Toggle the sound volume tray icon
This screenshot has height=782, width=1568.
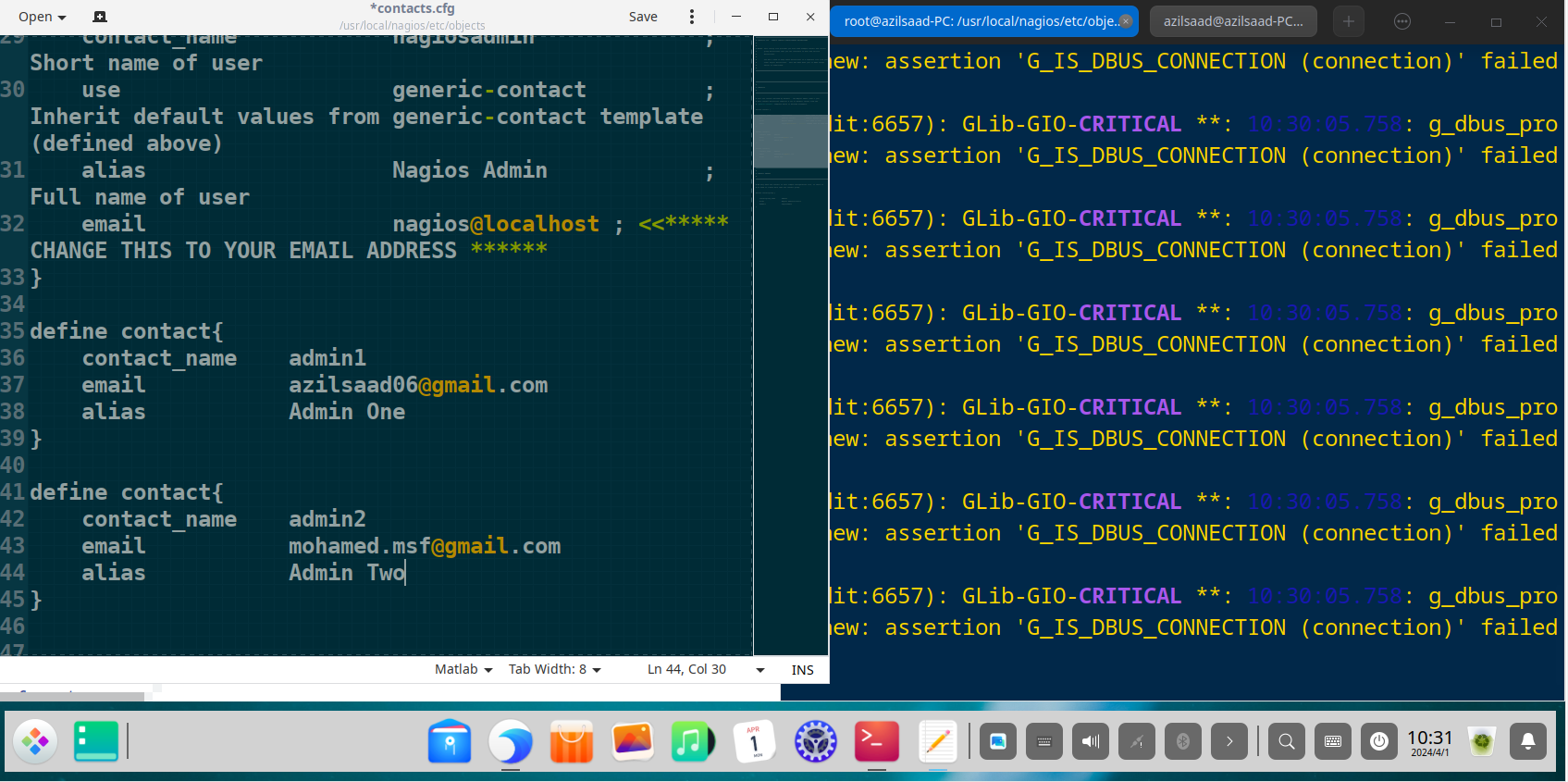click(x=1091, y=741)
